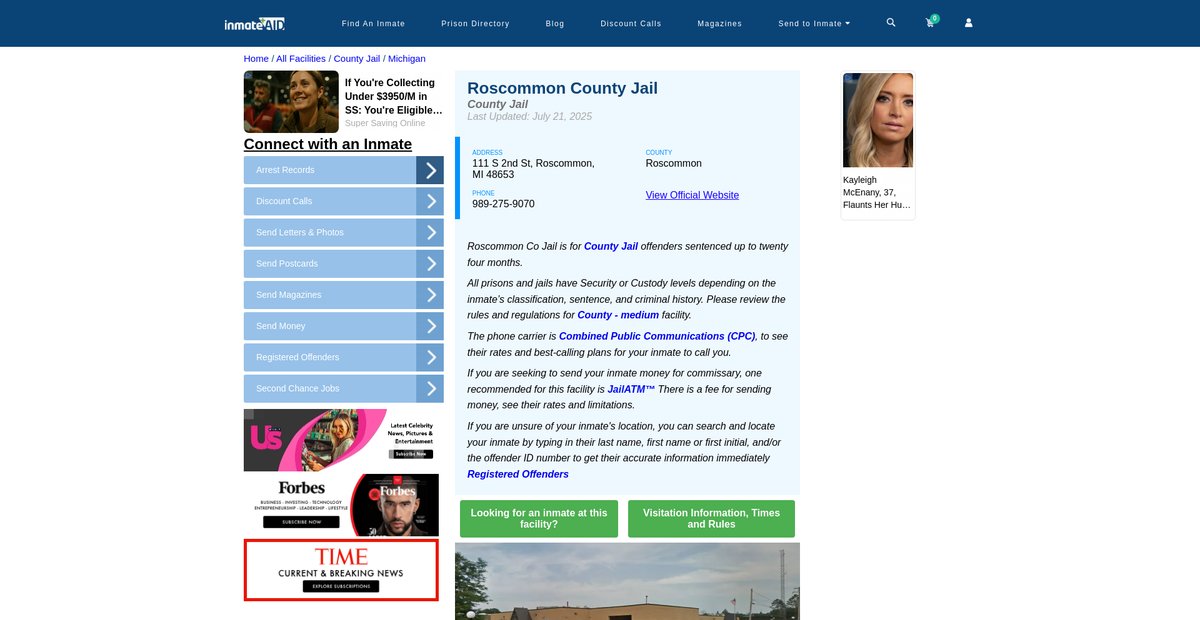The width and height of the screenshot is (1200, 620).
Task: Open Discount Calls in top navigation
Action: [631, 23]
